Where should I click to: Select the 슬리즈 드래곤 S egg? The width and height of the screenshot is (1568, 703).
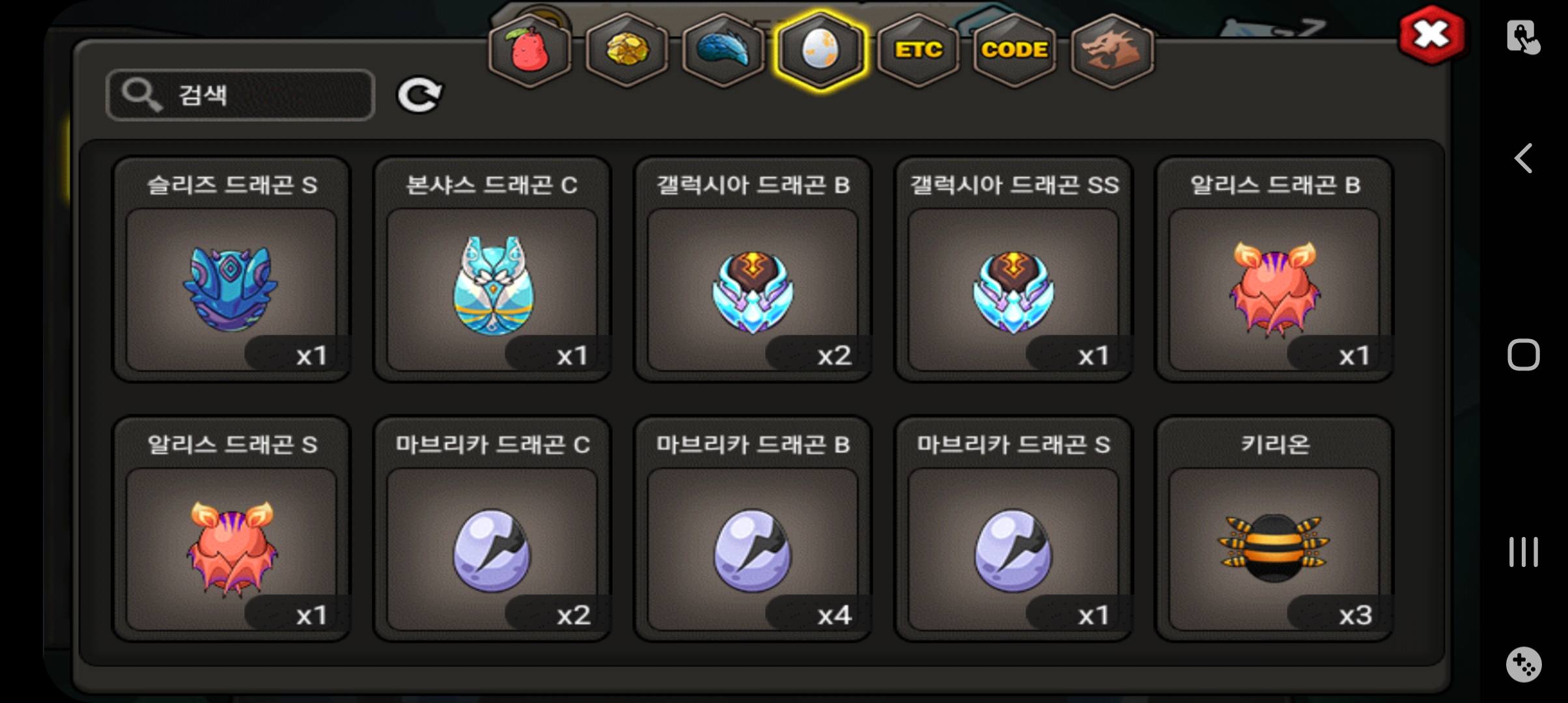pos(232,269)
